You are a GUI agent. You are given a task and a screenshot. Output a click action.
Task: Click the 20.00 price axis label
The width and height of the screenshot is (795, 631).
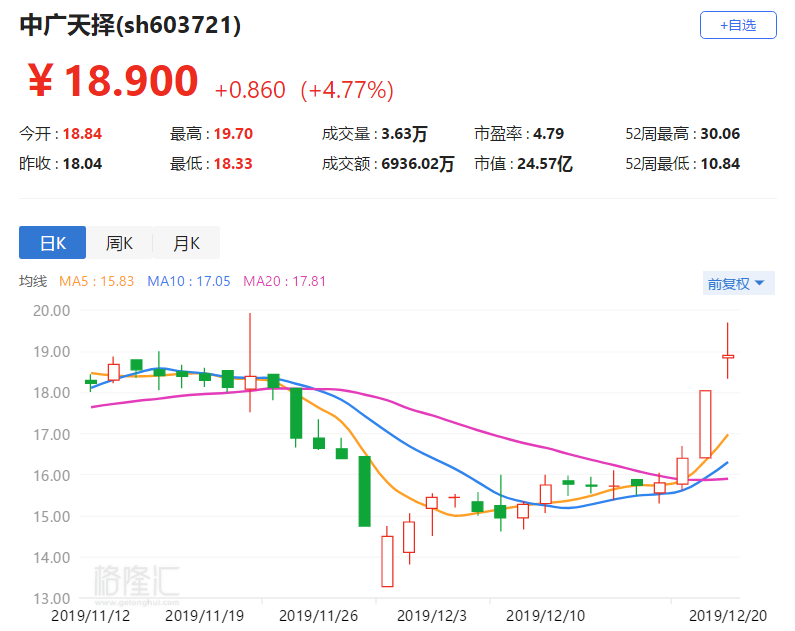point(52,311)
